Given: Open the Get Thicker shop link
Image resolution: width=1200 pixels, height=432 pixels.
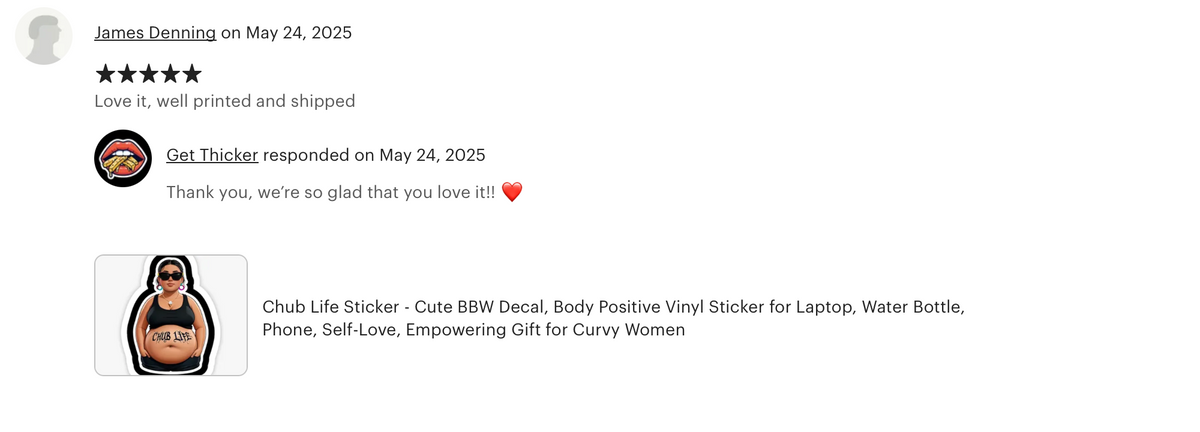Looking at the screenshot, I should [x=212, y=155].
